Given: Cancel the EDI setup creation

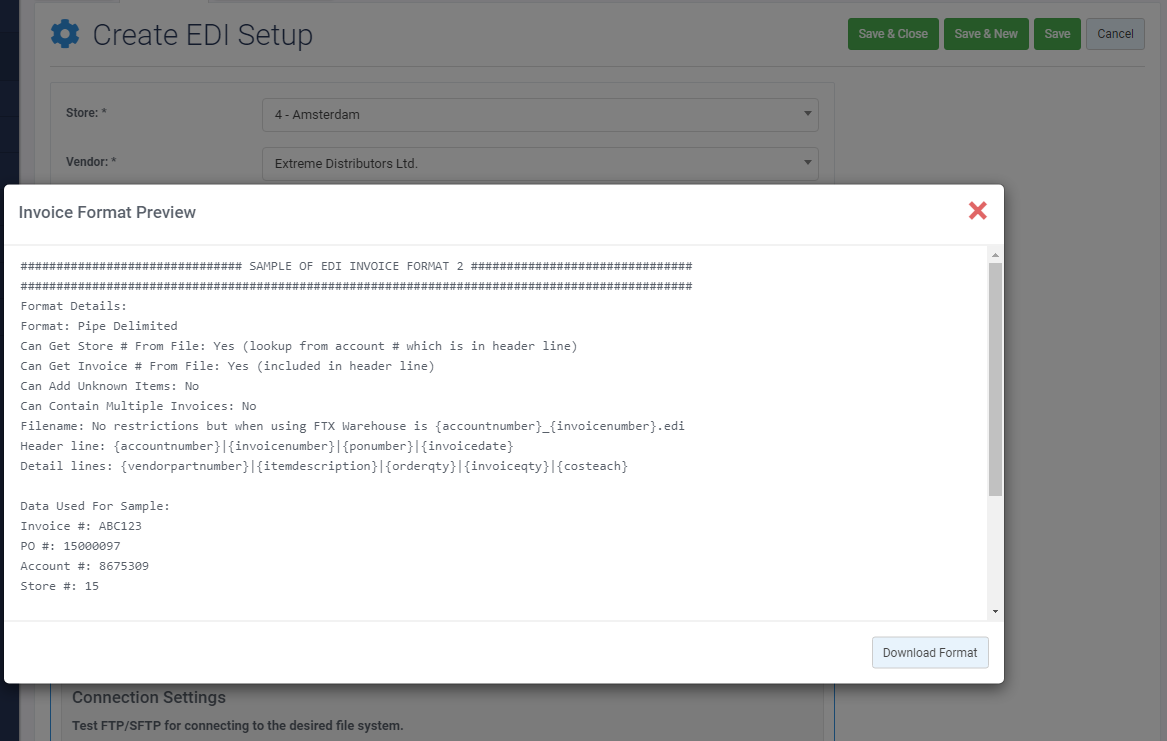Looking at the screenshot, I should [x=1115, y=34].
